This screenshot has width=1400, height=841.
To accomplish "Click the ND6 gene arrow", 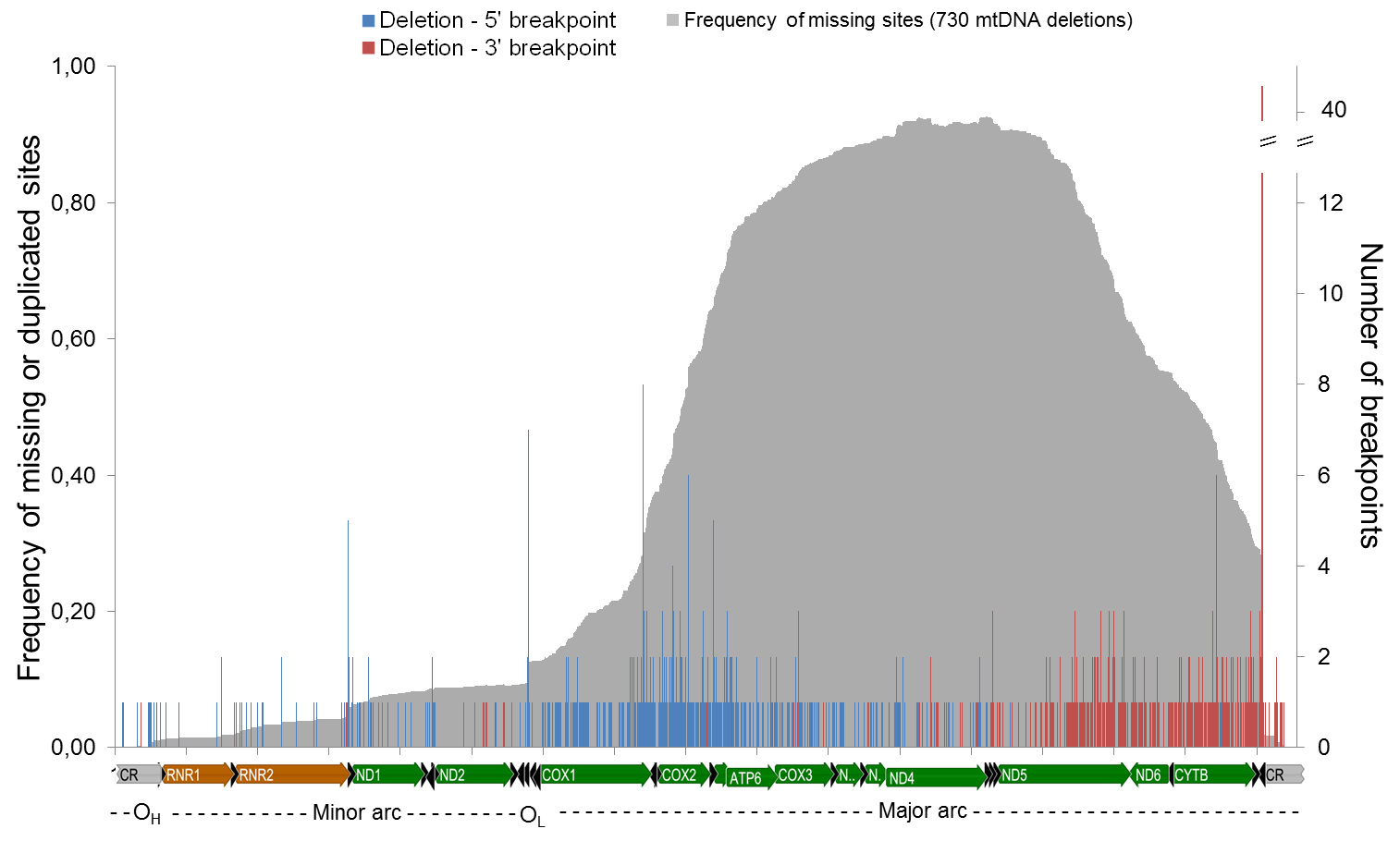I will coord(1149,774).
